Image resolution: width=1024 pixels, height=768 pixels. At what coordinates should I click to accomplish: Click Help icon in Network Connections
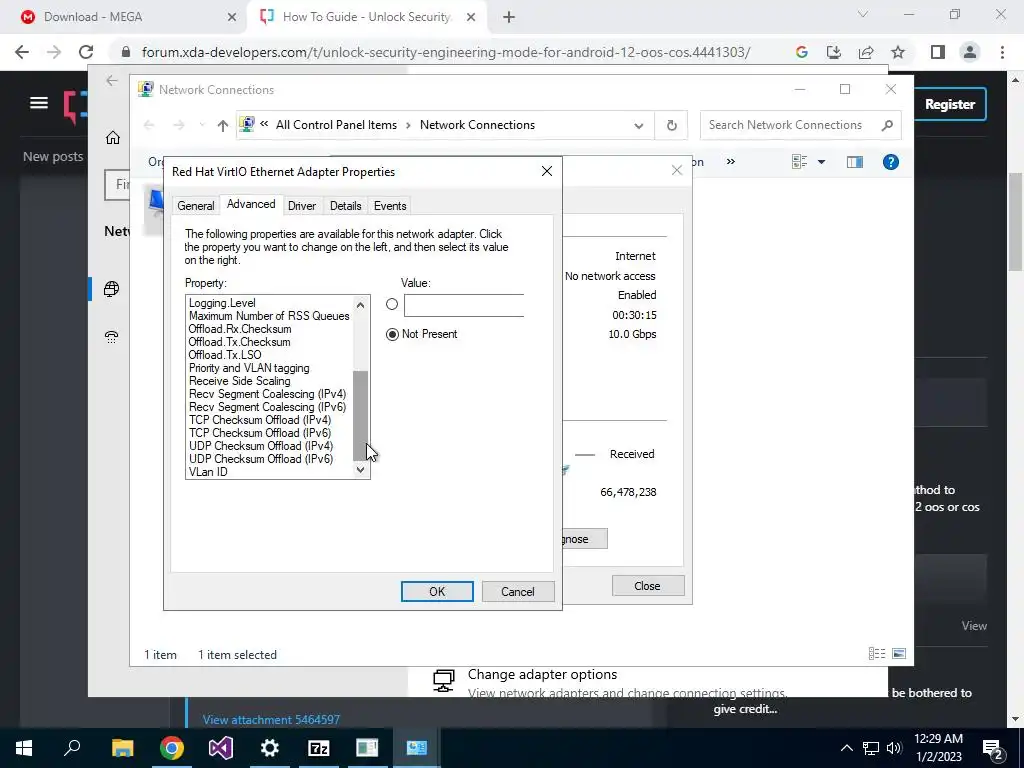[891, 162]
